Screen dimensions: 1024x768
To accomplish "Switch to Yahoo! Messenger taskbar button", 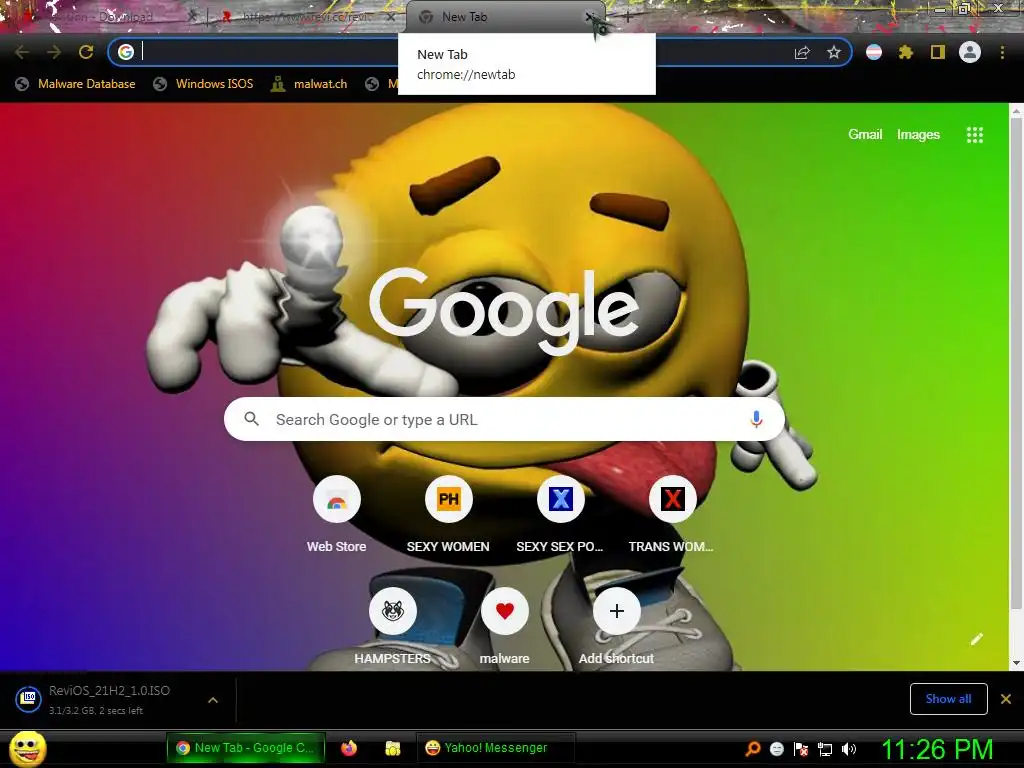I will point(495,748).
